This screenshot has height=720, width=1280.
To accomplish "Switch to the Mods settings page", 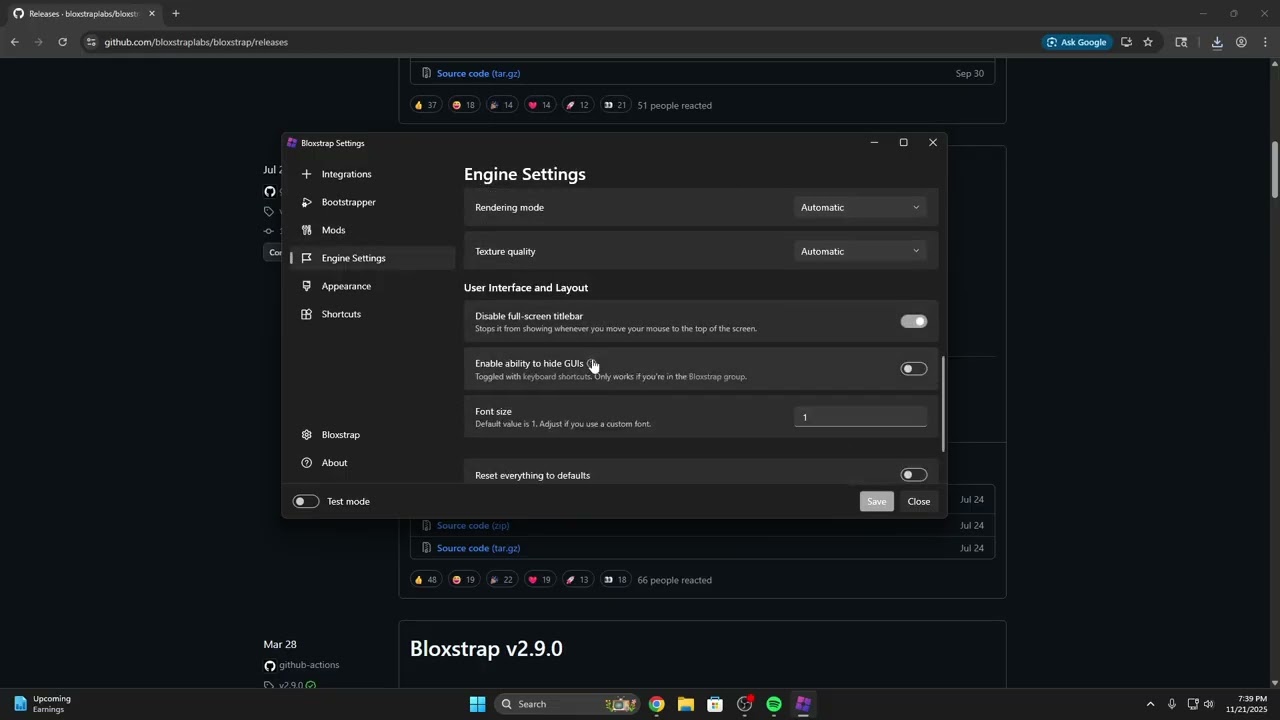I will pos(372,230).
